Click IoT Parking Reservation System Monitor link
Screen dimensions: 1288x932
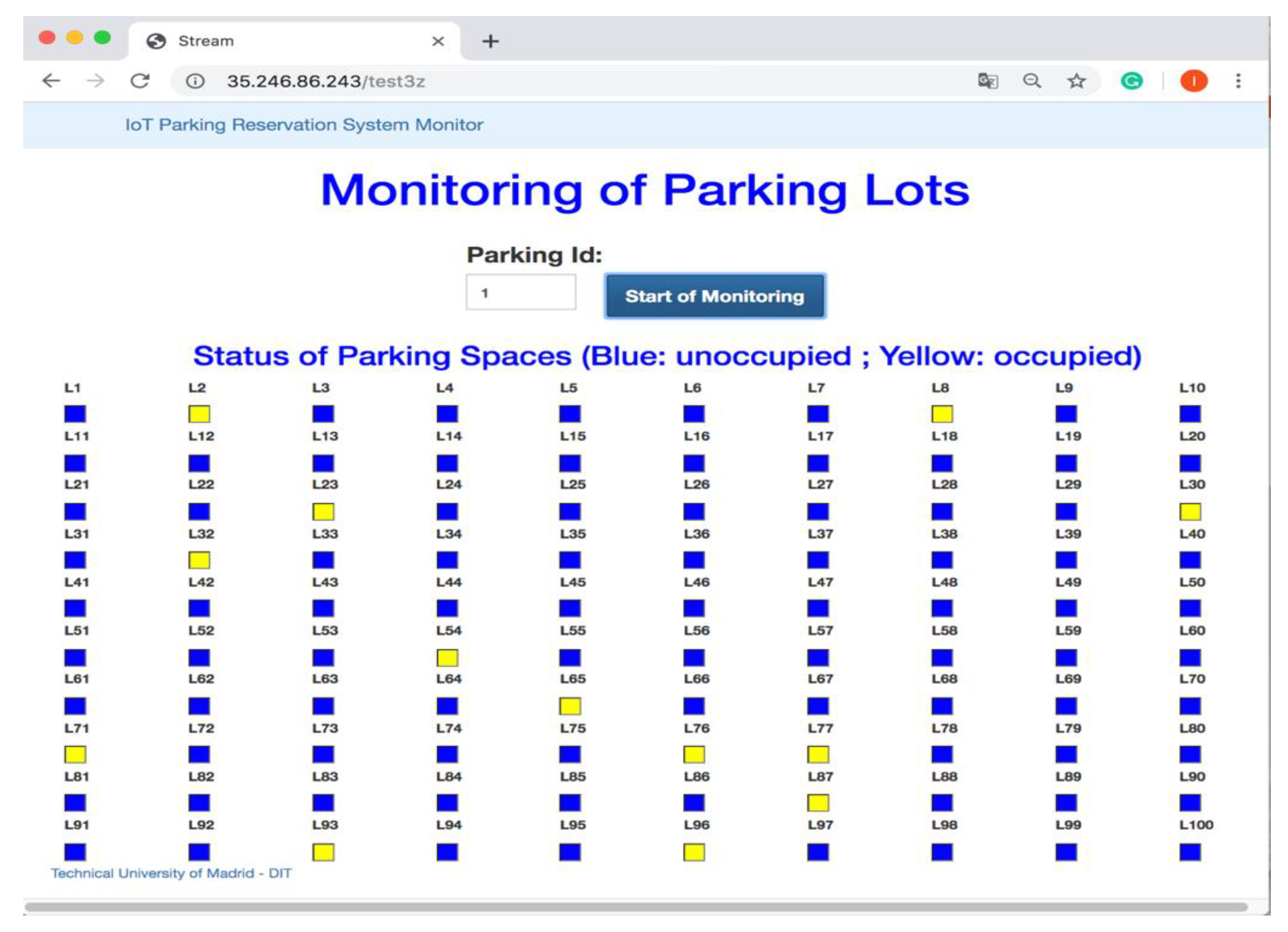click(304, 124)
